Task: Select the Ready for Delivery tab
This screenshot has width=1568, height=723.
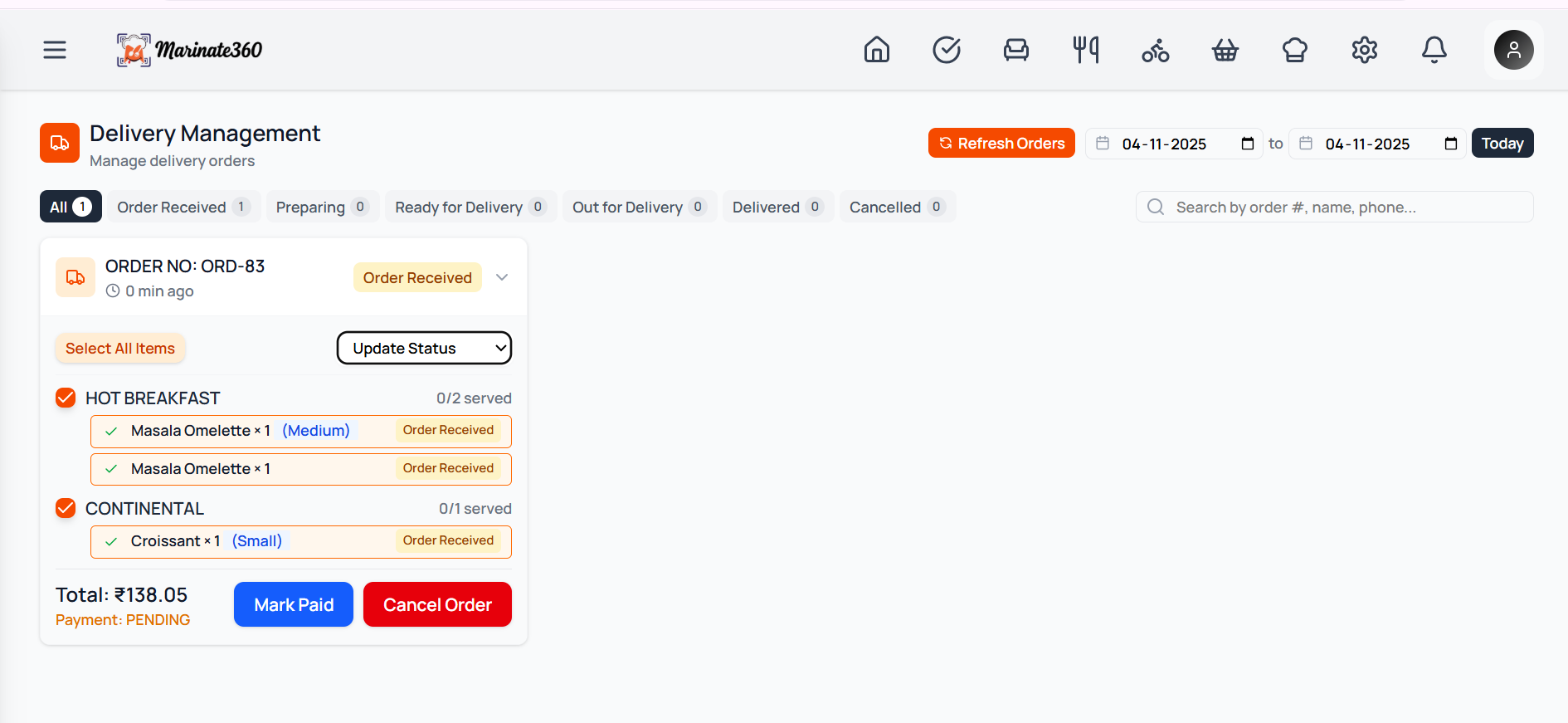Action: pos(470,207)
